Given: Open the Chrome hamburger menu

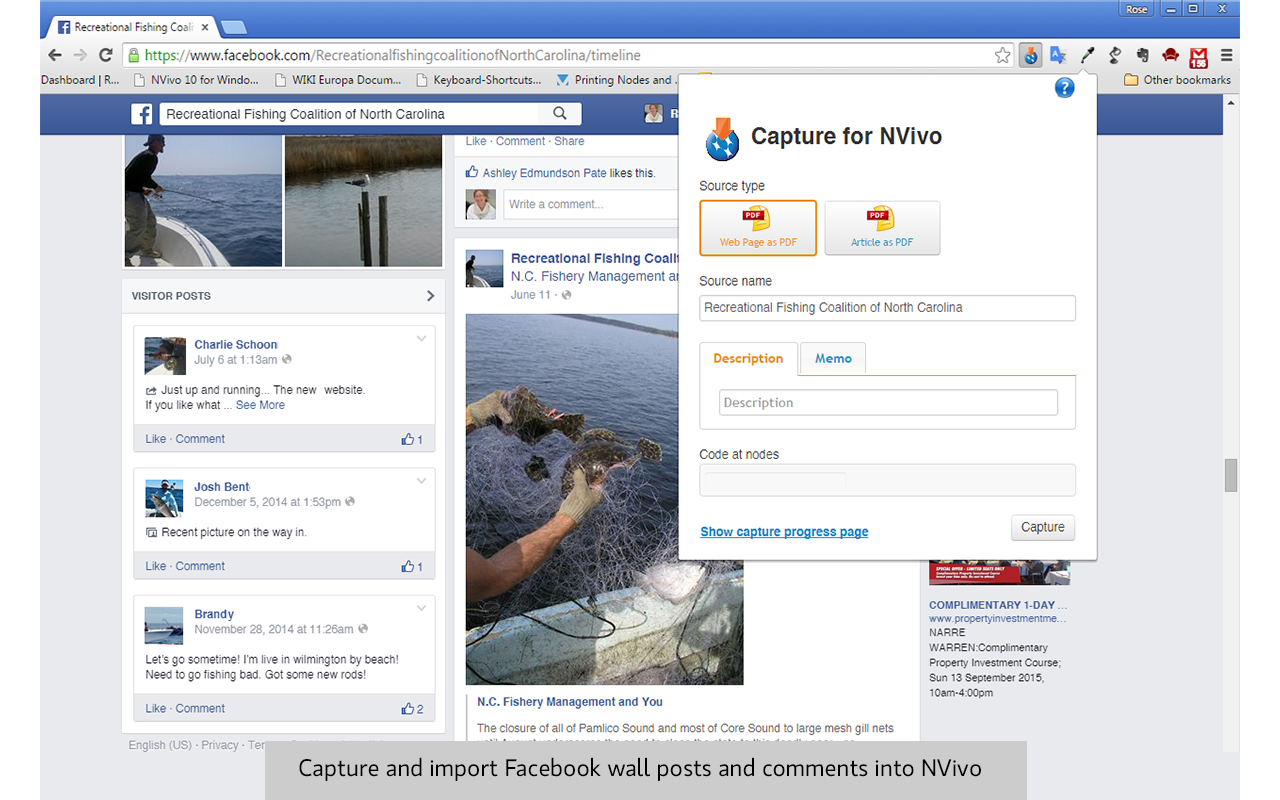Looking at the screenshot, I should [x=1226, y=56].
